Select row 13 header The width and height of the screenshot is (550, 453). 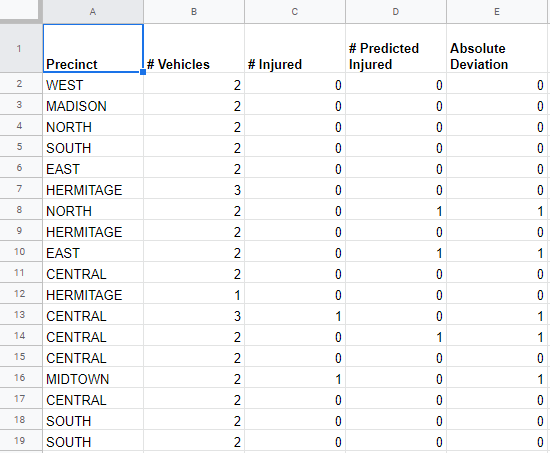coord(20,315)
